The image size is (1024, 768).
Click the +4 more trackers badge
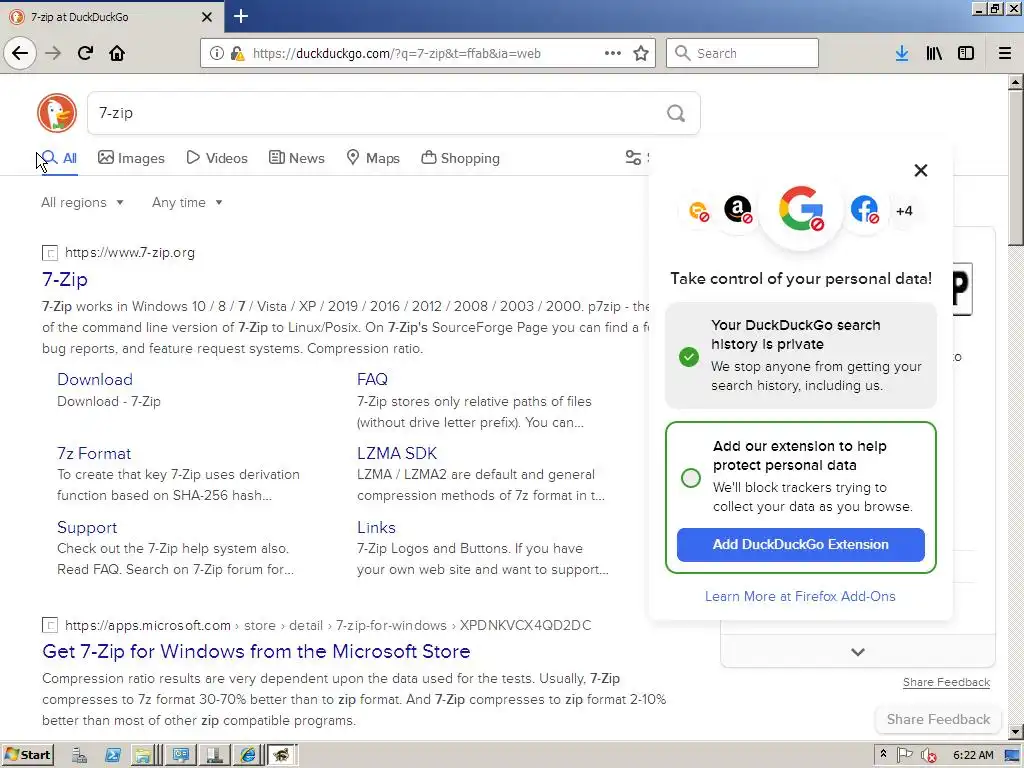(x=904, y=211)
